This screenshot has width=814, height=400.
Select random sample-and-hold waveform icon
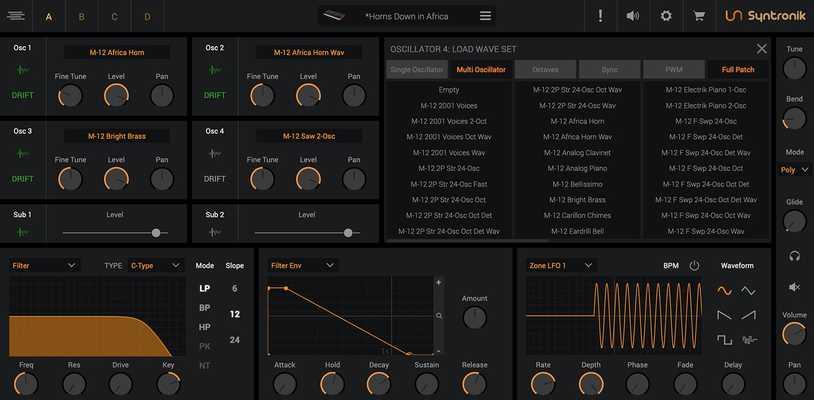[748, 340]
